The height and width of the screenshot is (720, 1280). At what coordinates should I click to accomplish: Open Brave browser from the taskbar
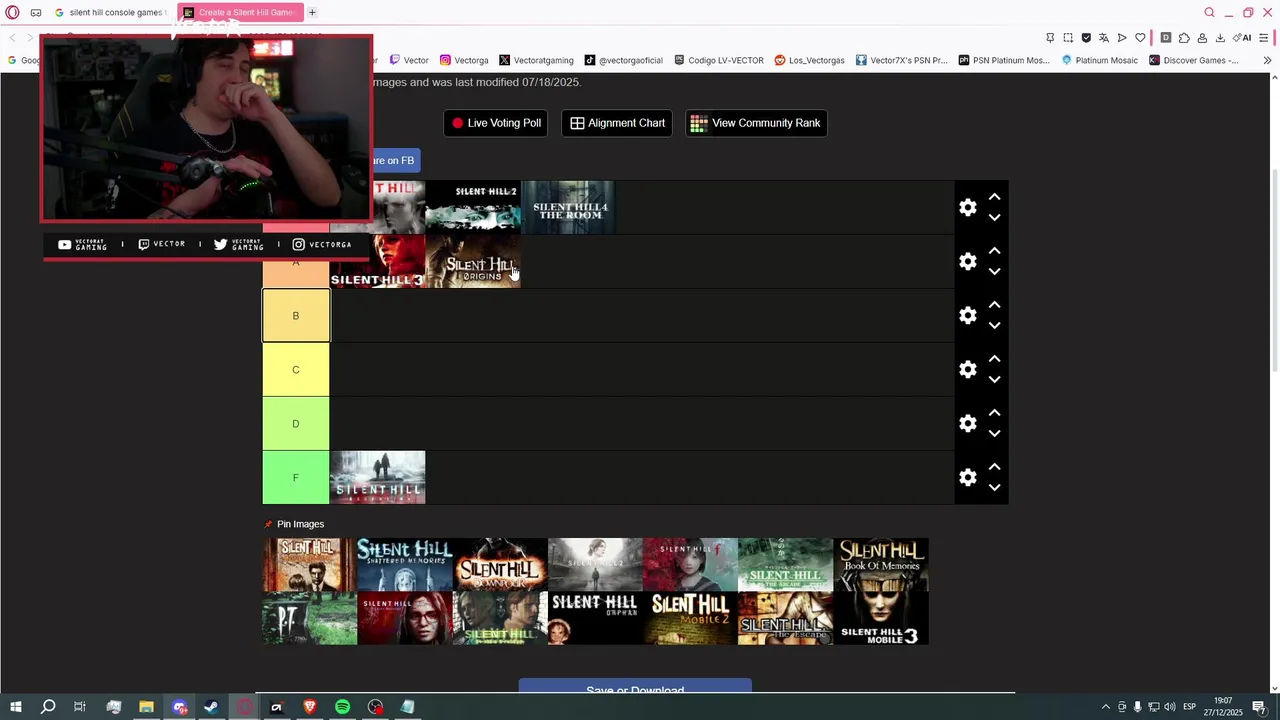click(309, 707)
